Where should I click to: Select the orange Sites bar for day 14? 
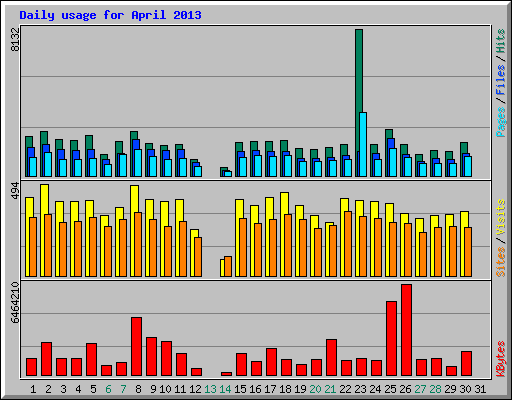pos(228,266)
